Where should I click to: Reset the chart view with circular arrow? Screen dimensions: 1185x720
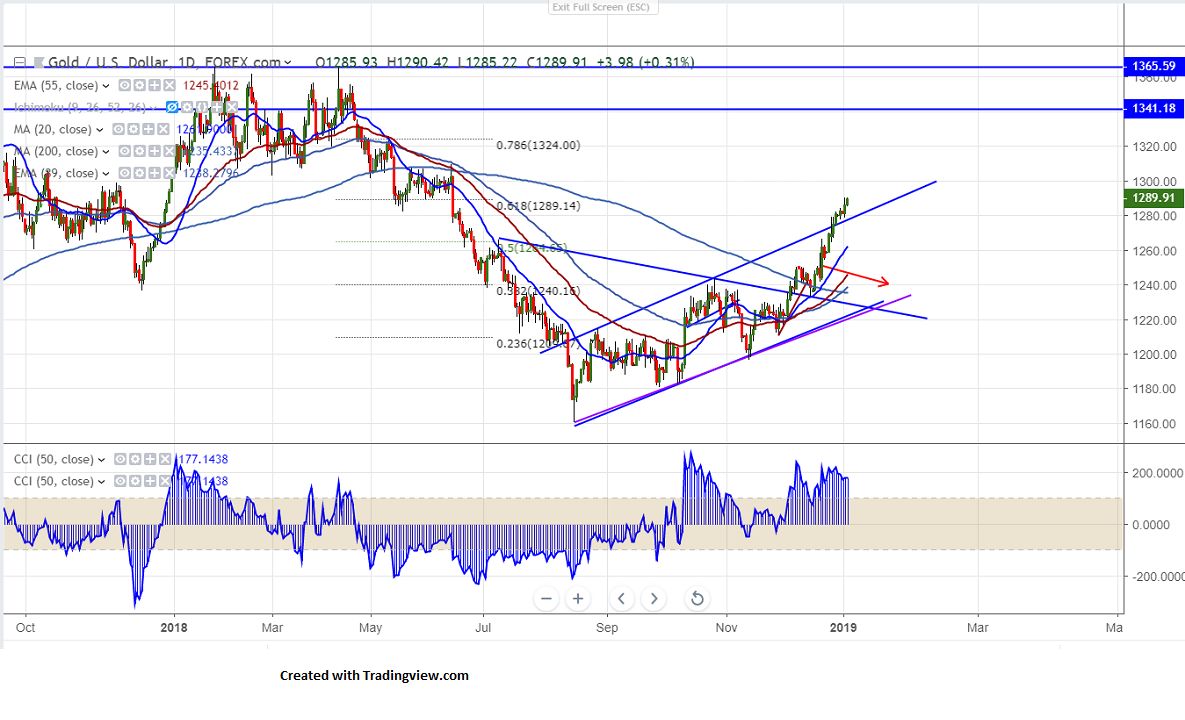(x=697, y=598)
